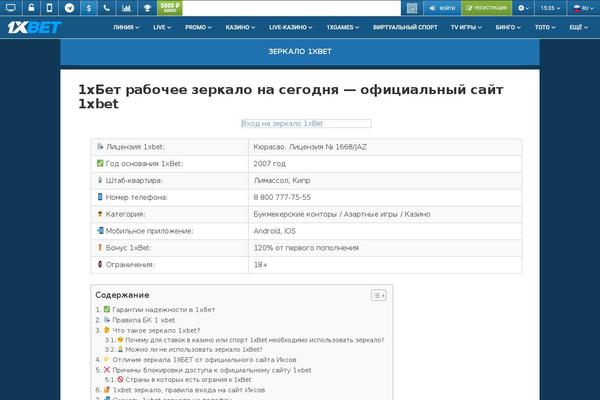
Task: Expand the Казино menu
Action: (x=240, y=27)
